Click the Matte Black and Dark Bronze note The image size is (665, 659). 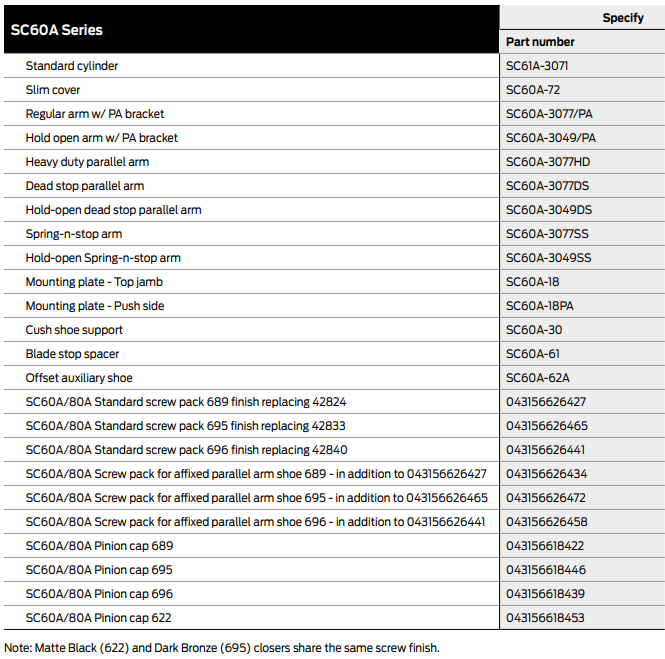[x=221, y=647]
